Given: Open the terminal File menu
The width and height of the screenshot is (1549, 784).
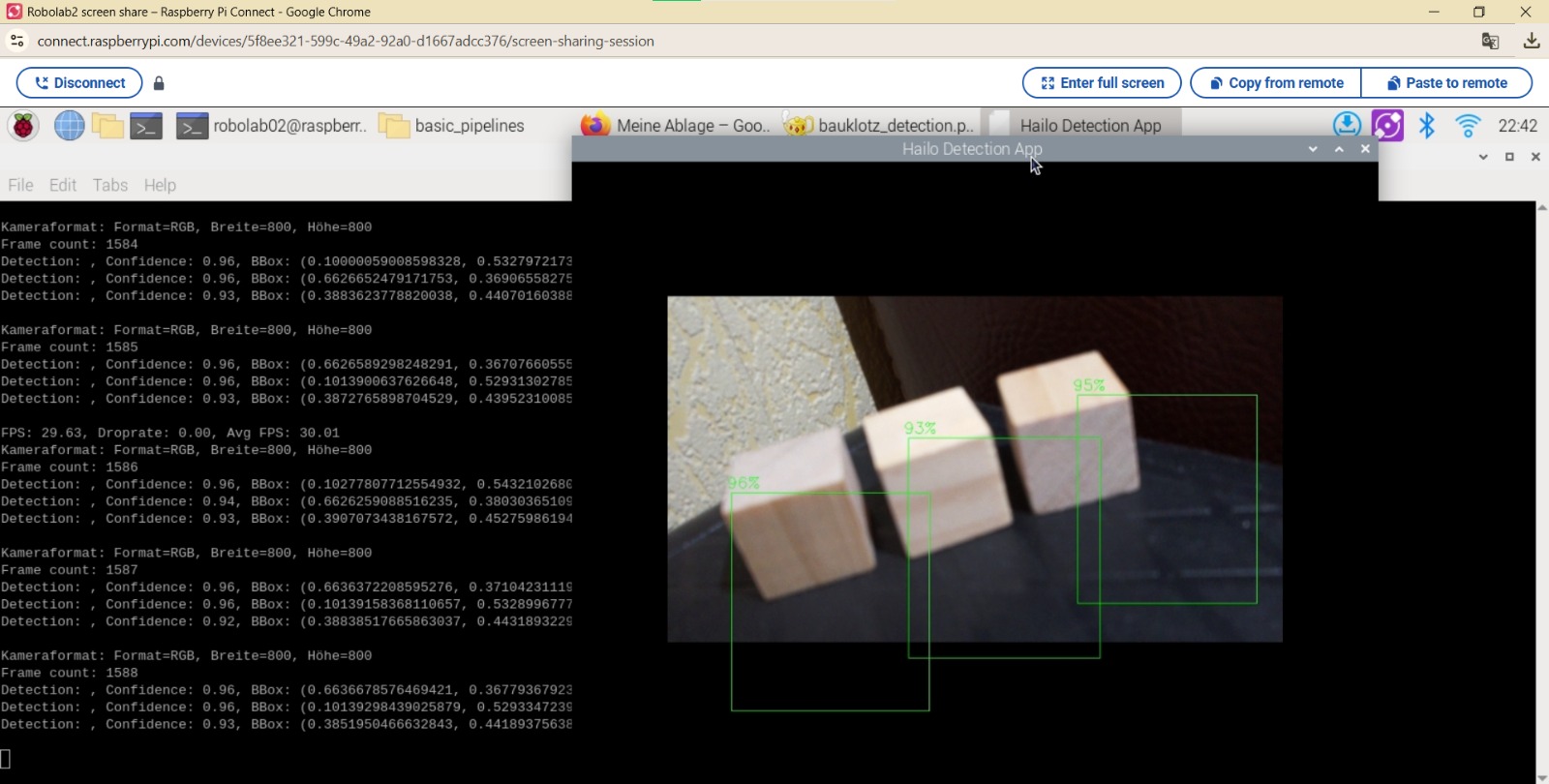Looking at the screenshot, I should click(20, 185).
